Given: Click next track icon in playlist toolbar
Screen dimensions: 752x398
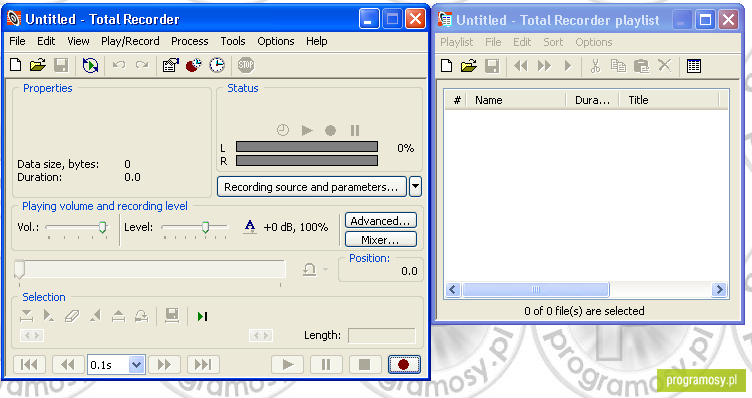Looking at the screenshot, I should coord(544,66).
